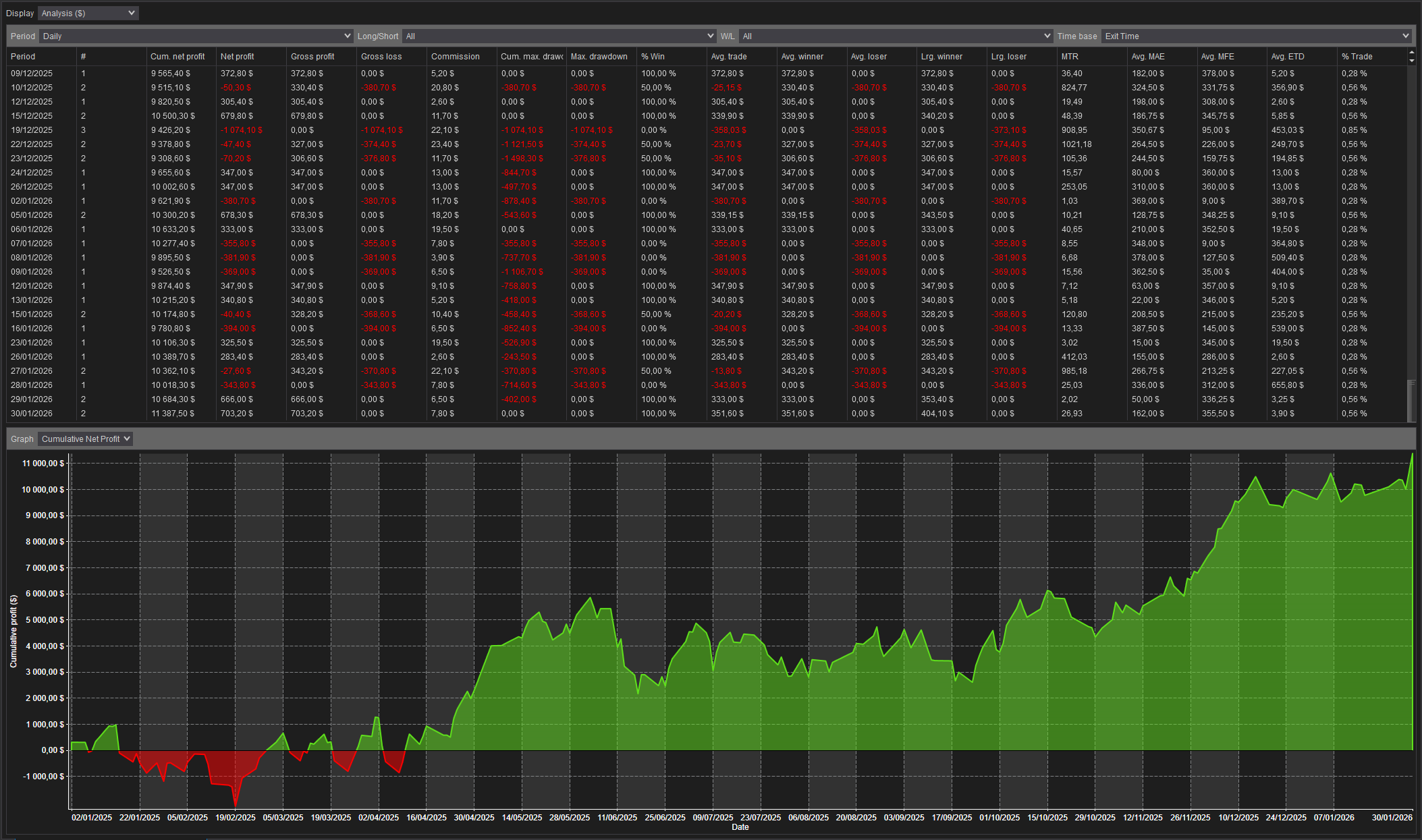Screen dimensions: 1422x840
Task: Click the Date label below the chart
Action: [x=740, y=827]
